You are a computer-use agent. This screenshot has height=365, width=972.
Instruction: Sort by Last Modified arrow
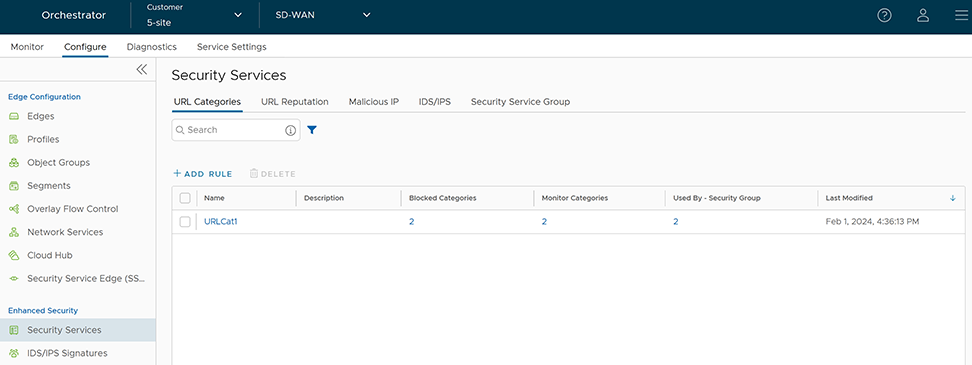coord(953,198)
